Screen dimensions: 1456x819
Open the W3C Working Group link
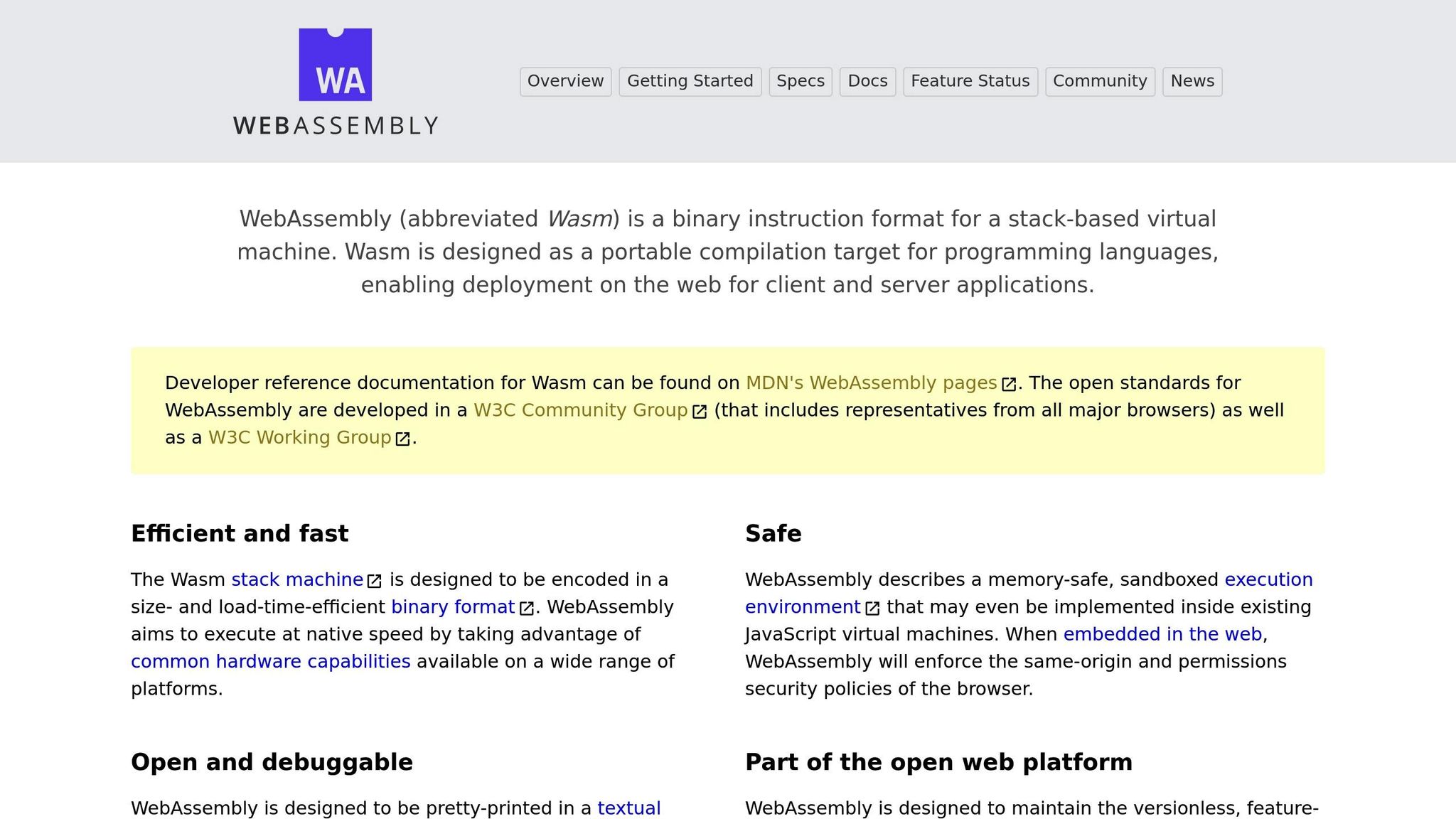(x=300, y=437)
